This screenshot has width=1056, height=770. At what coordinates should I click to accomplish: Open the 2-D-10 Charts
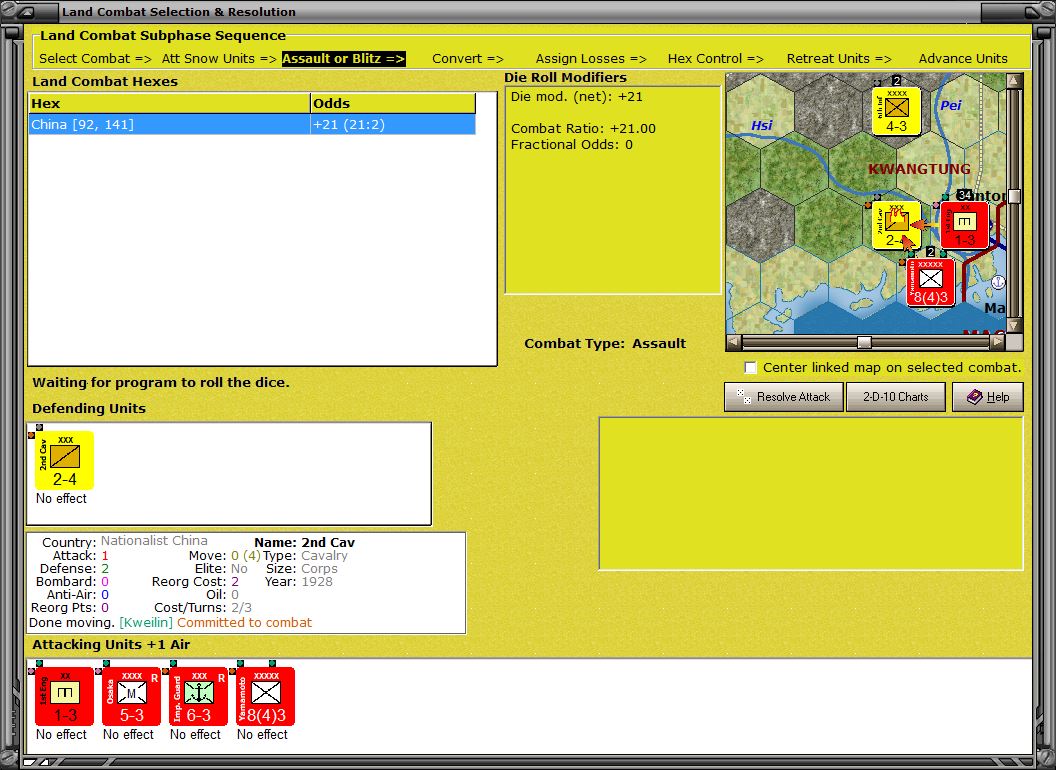pyautogui.click(x=896, y=397)
